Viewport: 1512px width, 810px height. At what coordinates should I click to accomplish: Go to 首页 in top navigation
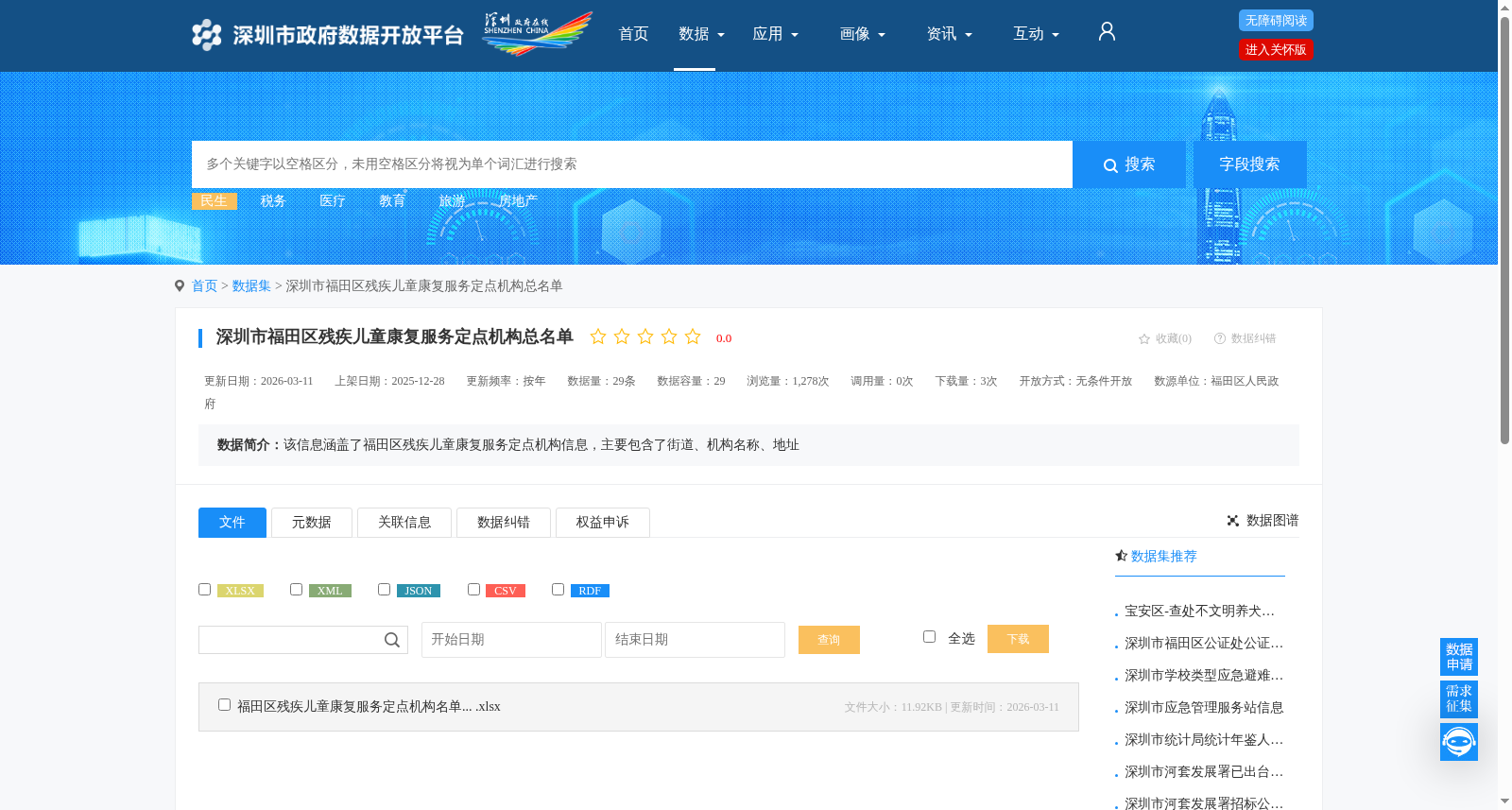coord(633,34)
